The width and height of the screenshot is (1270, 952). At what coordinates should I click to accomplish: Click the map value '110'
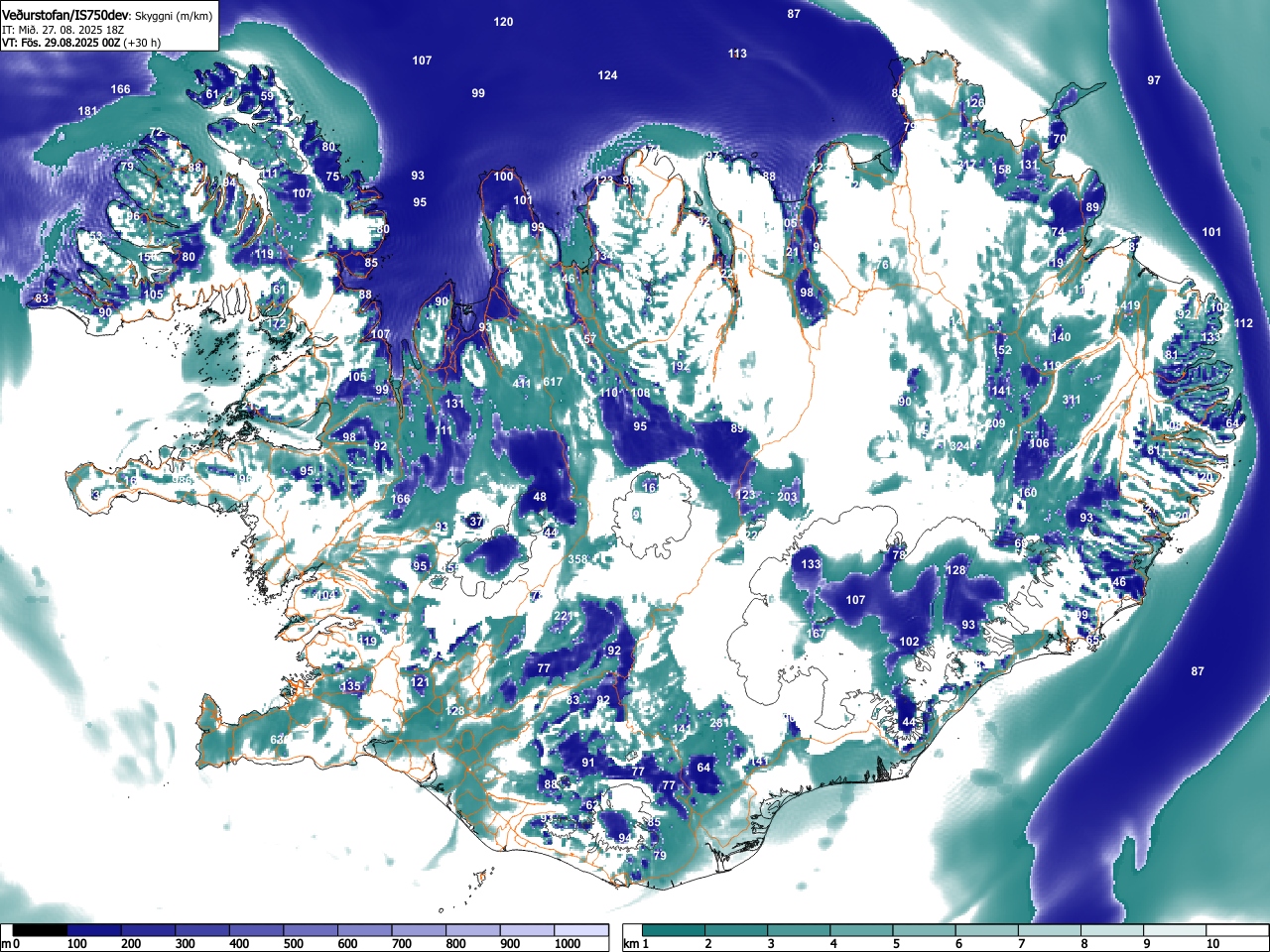[609, 394]
